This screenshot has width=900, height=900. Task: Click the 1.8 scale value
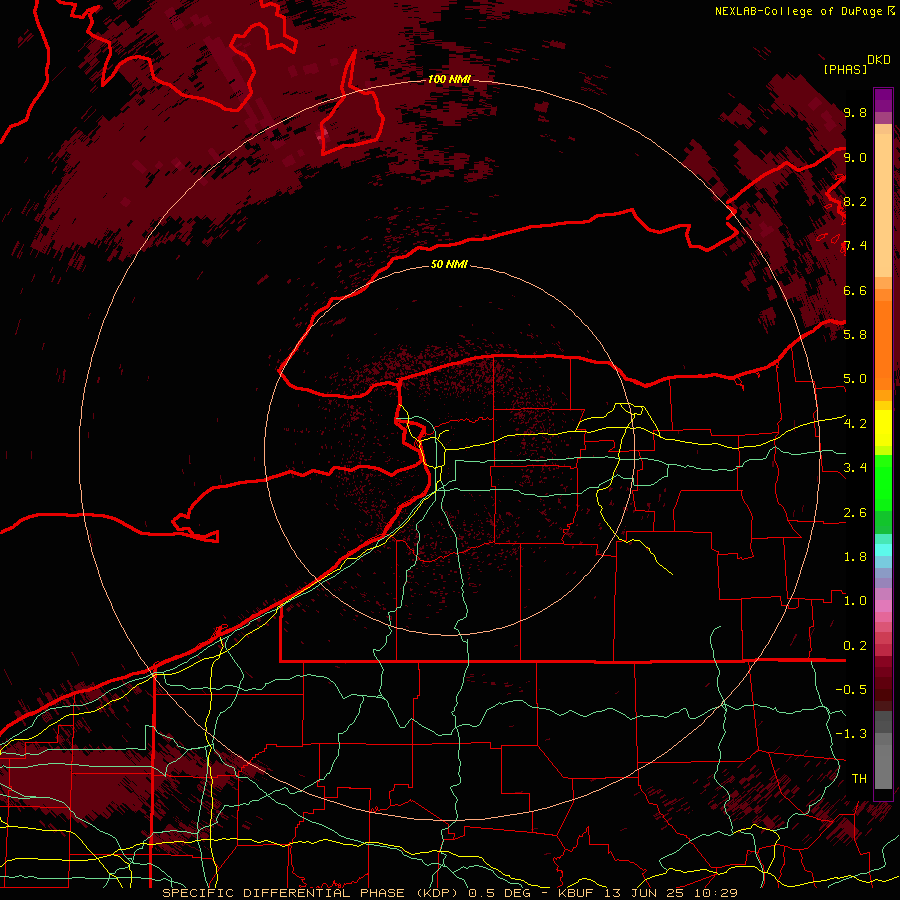855,557
